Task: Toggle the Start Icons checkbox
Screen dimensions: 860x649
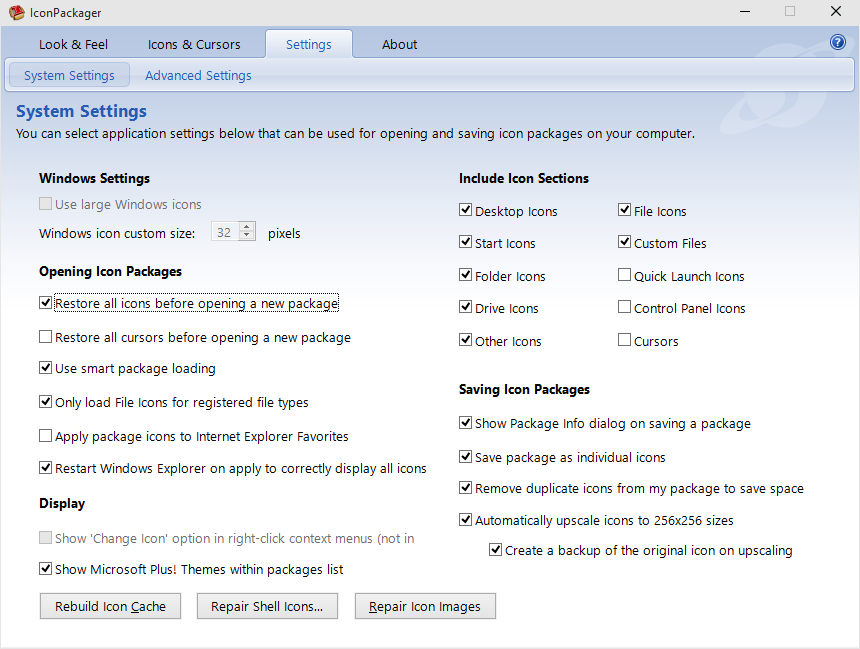Action: [x=466, y=242]
